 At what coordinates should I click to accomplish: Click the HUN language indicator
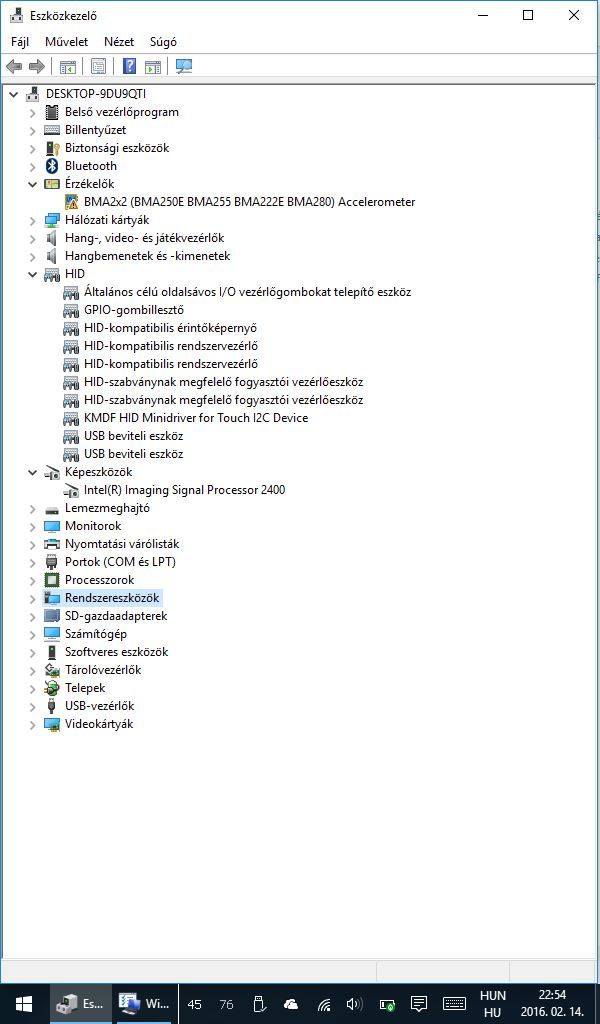coord(493,996)
